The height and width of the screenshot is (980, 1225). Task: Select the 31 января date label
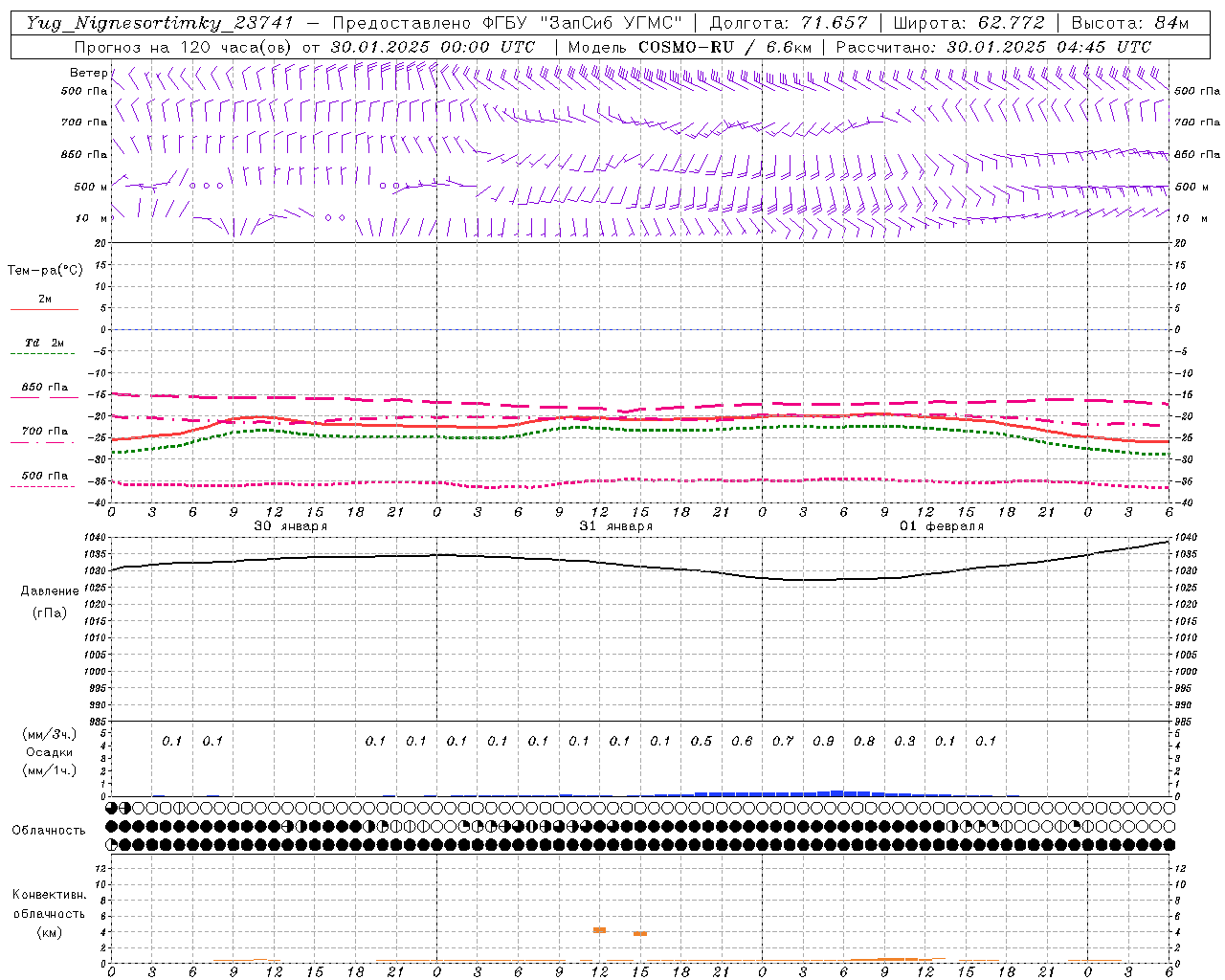[615, 526]
